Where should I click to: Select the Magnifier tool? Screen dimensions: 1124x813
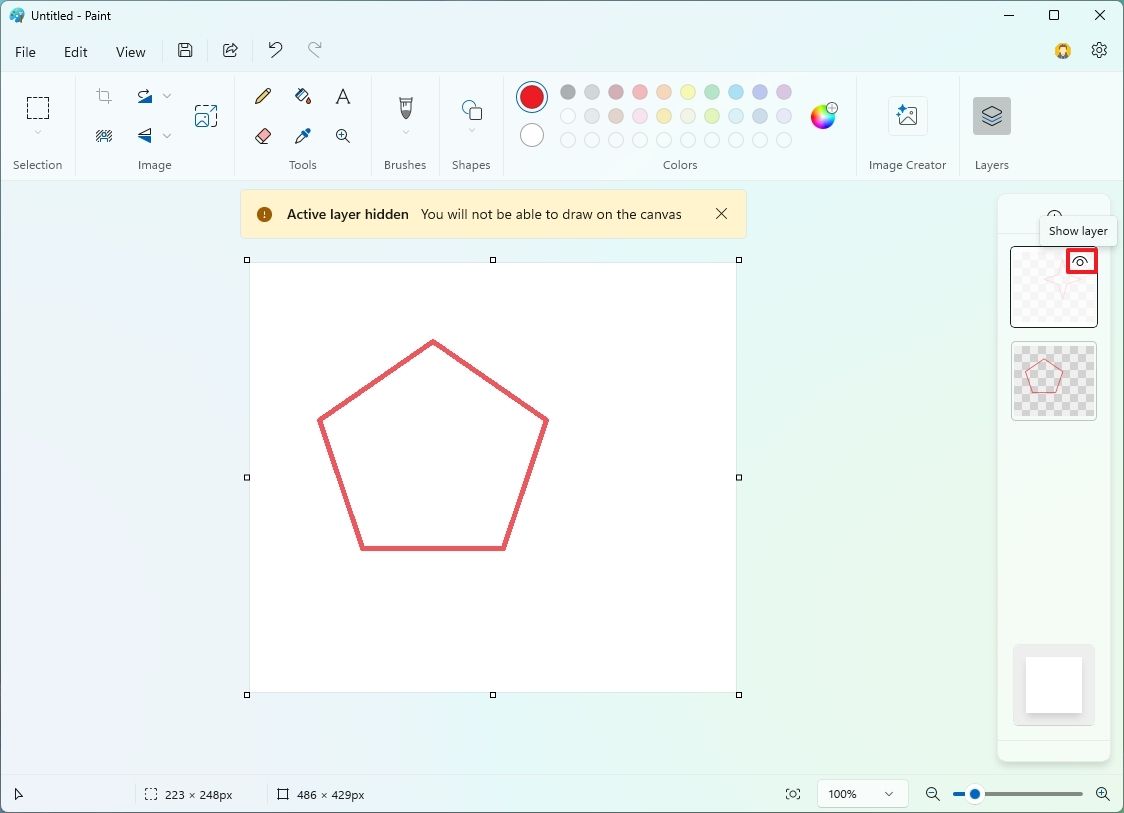click(342, 136)
